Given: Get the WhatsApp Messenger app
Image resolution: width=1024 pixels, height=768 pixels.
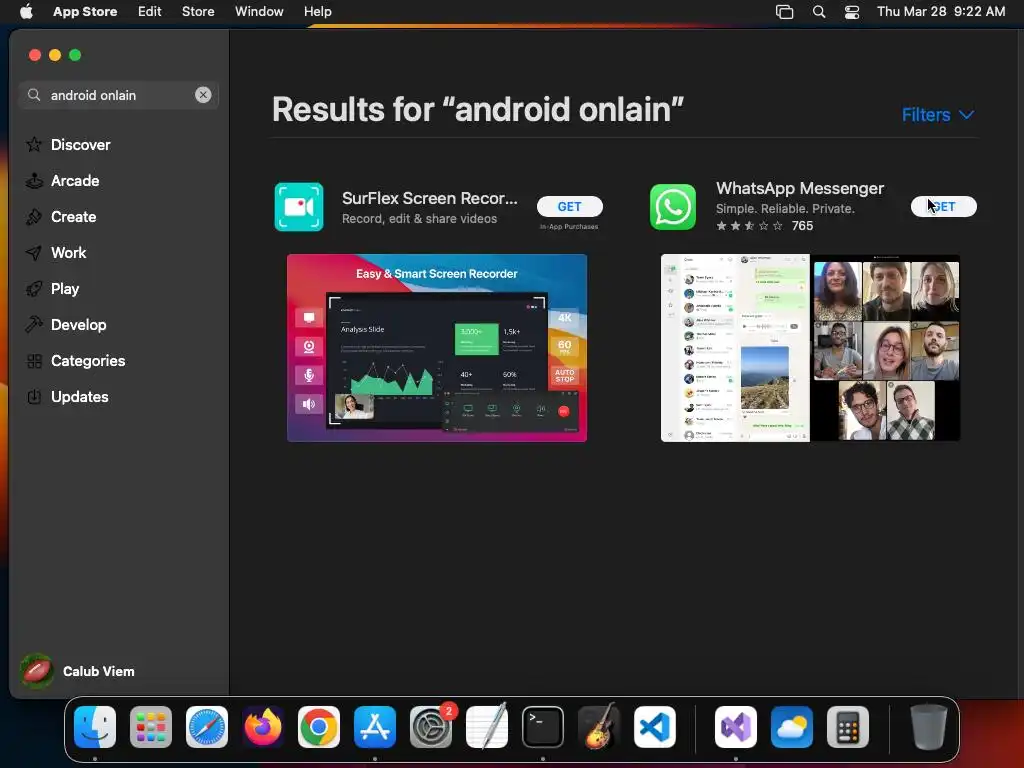Looking at the screenshot, I should click(x=944, y=206).
